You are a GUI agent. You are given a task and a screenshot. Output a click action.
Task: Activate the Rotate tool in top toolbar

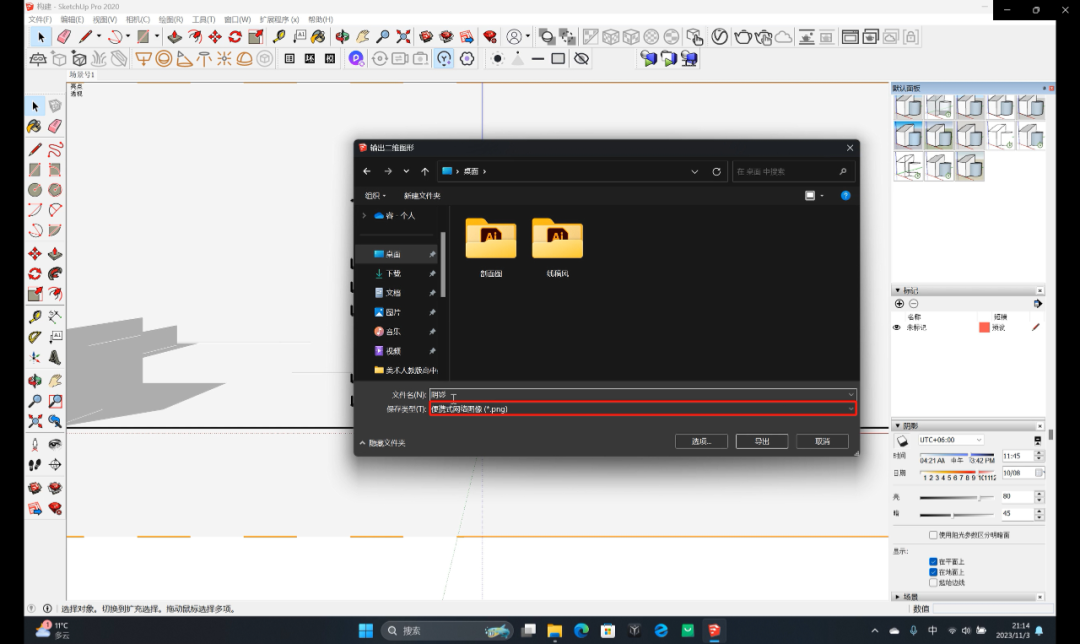tap(235, 37)
